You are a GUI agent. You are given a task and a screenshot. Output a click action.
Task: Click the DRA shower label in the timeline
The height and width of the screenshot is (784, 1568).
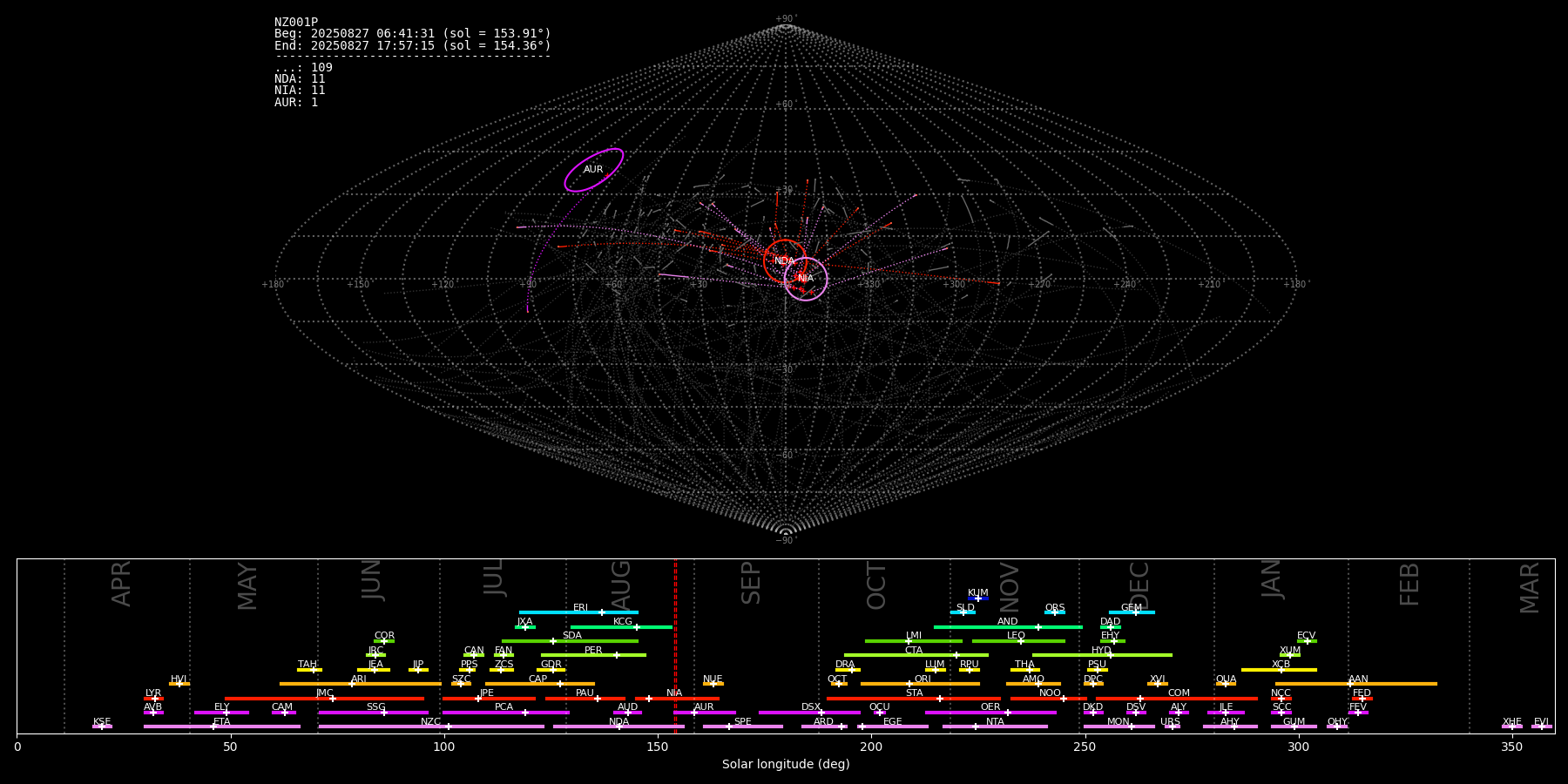(845, 665)
